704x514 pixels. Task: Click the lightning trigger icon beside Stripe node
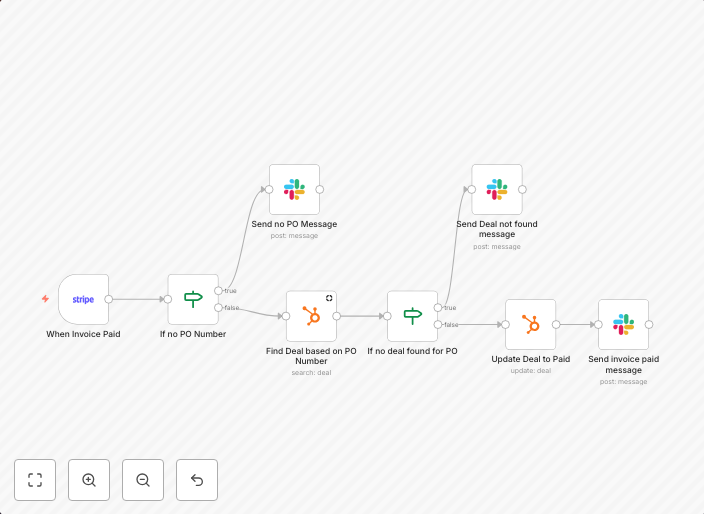pyautogui.click(x=45, y=299)
